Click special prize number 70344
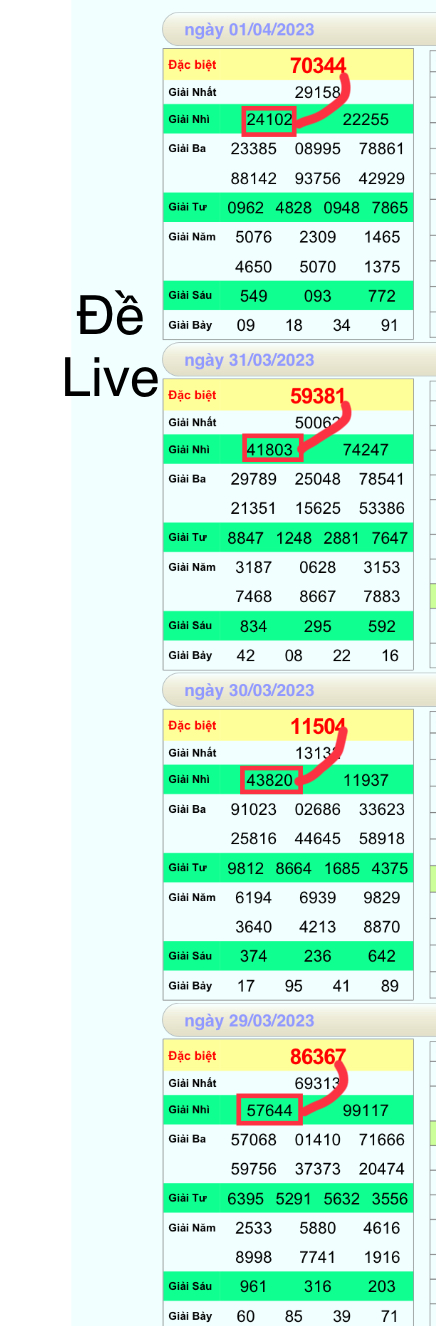 click(318, 66)
